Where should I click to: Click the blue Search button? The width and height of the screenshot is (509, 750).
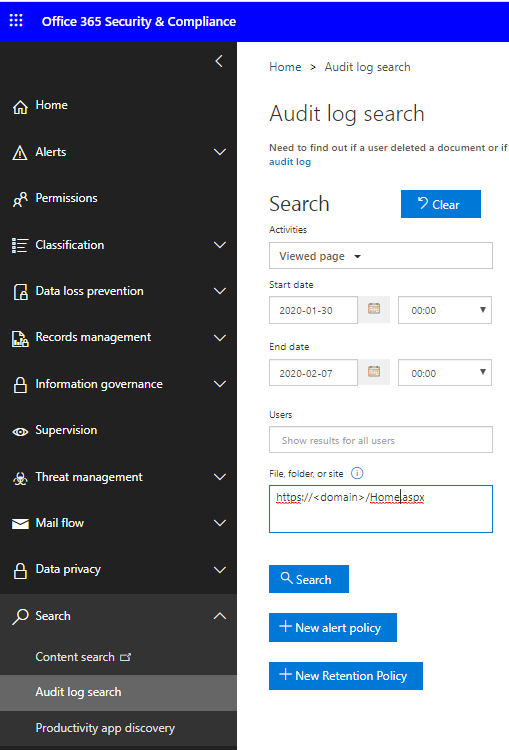pyautogui.click(x=309, y=579)
